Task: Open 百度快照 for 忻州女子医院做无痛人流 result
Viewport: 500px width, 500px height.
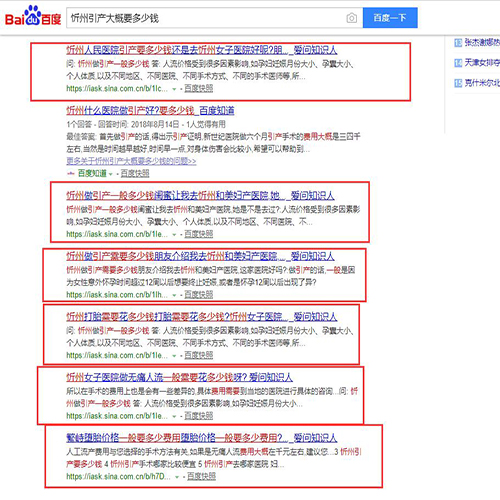Action: click(199, 416)
